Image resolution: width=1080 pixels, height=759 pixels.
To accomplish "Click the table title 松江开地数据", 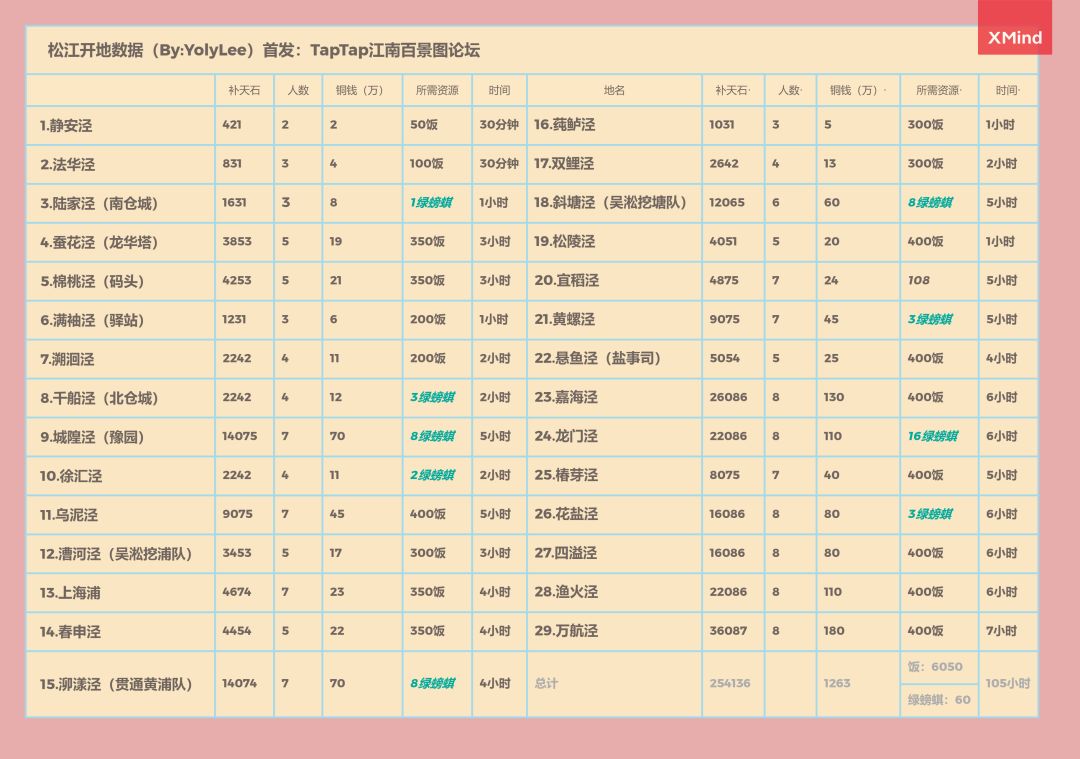I will point(264,50).
